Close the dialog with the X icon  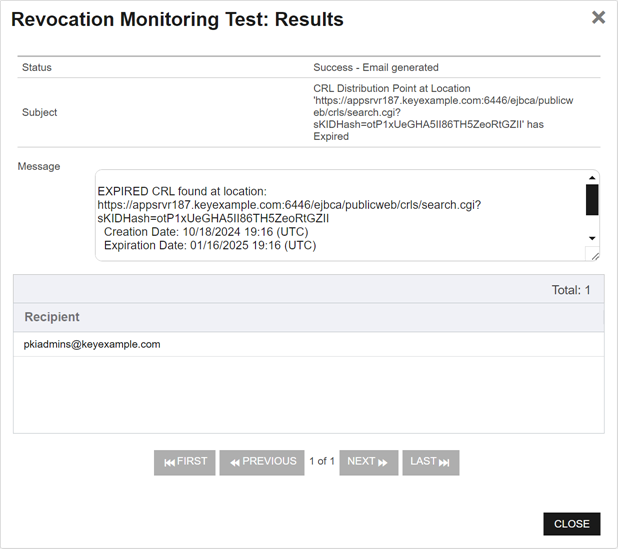(598, 17)
